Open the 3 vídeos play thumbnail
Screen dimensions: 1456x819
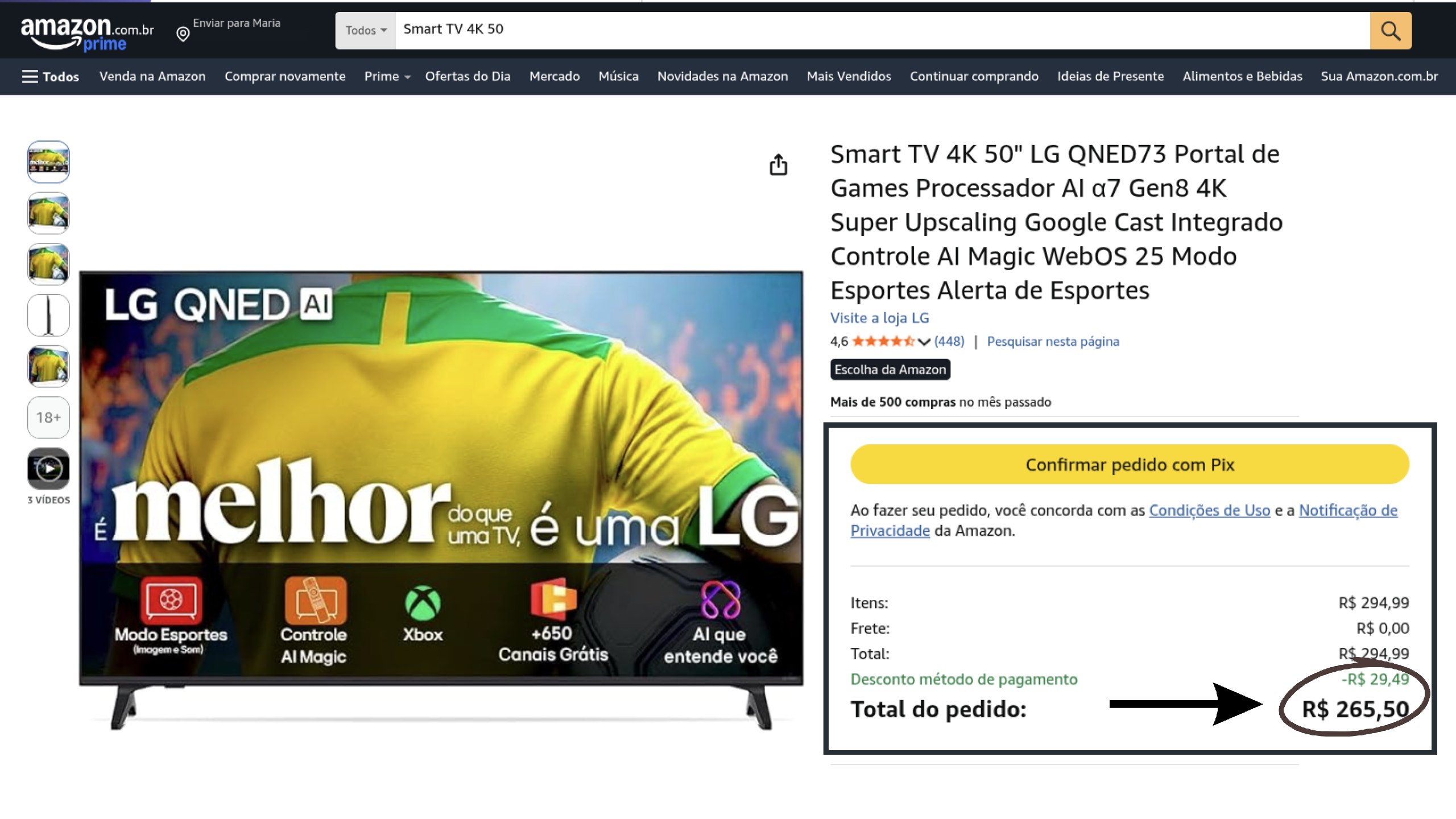[48, 469]
